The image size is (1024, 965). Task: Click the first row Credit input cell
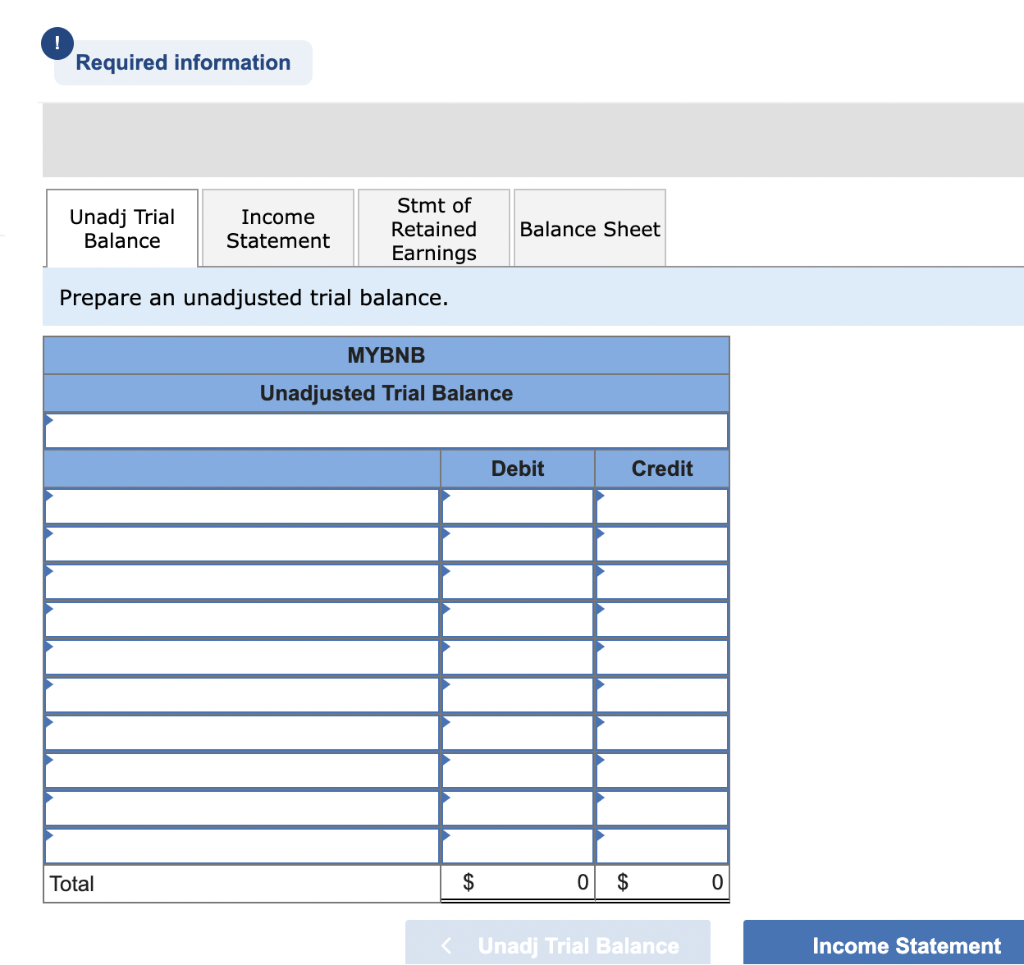click(x=662, y=506)
